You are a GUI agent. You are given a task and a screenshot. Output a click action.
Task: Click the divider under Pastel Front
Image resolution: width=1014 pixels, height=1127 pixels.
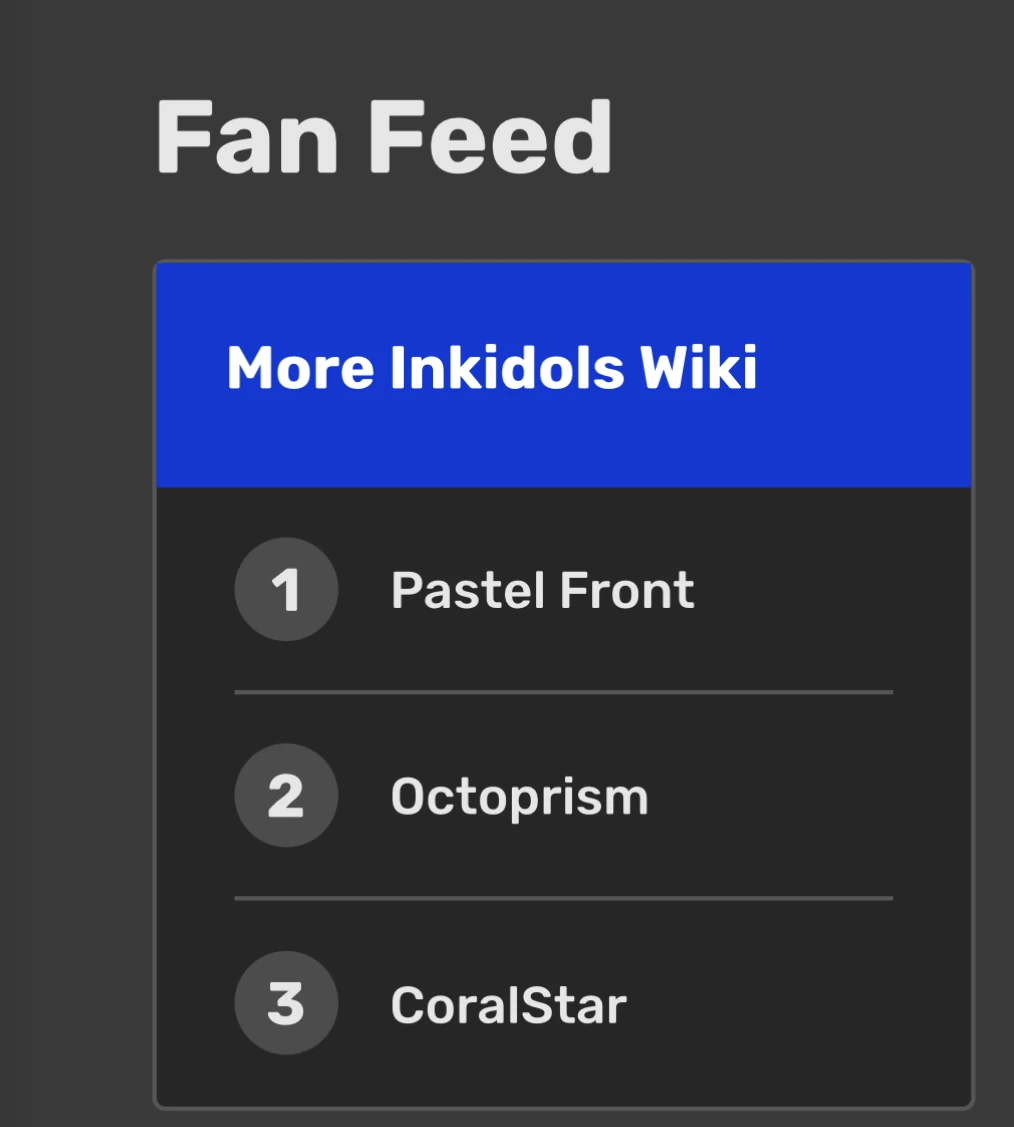[562, 691]
